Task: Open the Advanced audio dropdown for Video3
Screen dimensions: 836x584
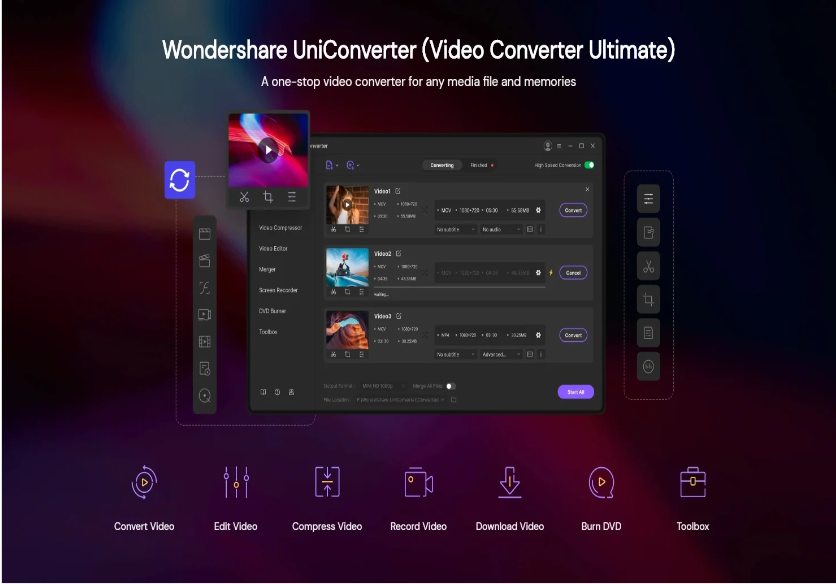Action: click(501, 354)
